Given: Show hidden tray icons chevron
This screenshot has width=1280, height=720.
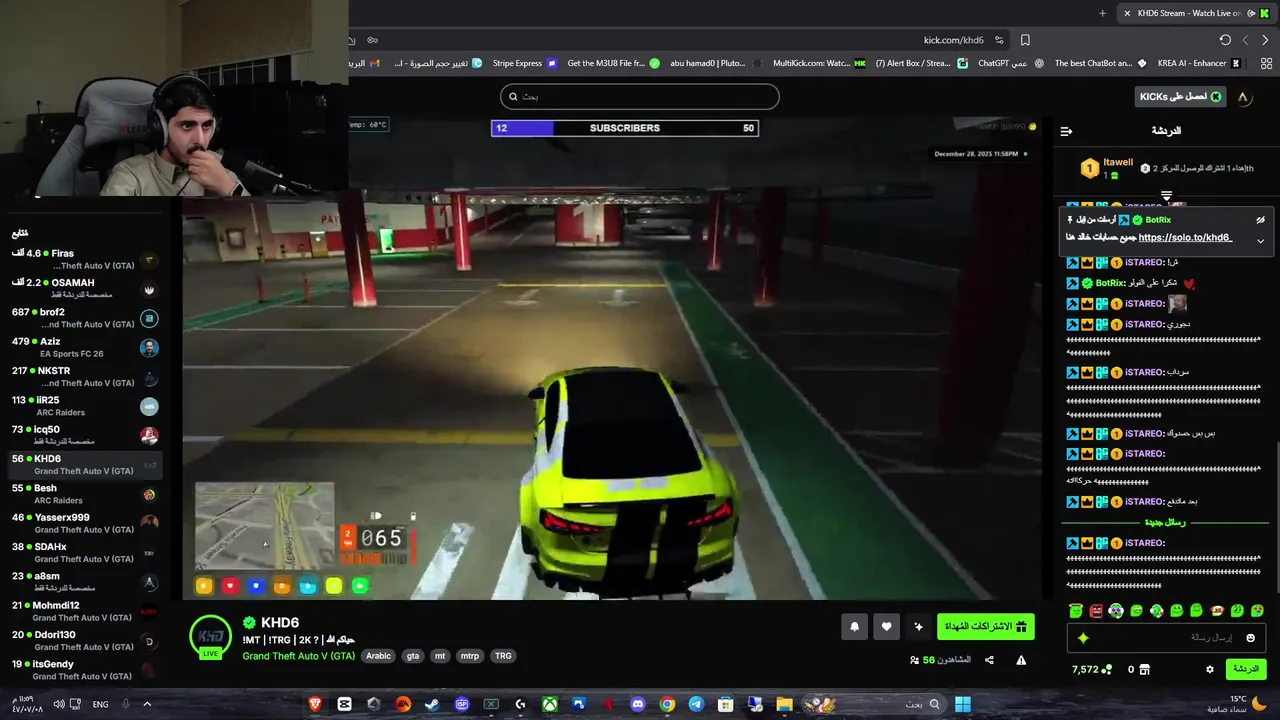Looking at the screenshot, I should [147, 704].
